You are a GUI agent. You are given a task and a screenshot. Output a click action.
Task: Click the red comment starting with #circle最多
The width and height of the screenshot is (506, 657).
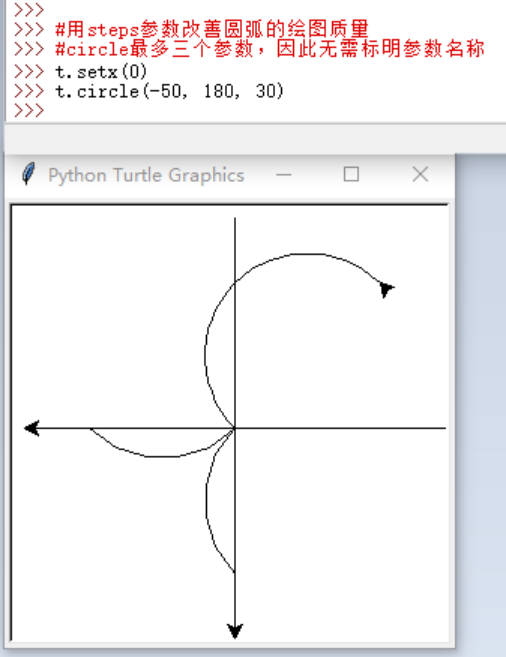tap(270, 49)
